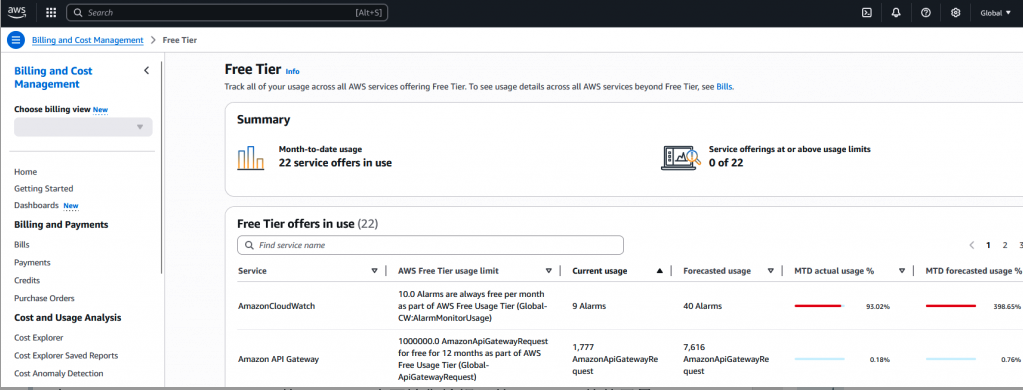Open the New badge beside Choose billing view
Screen dimensions: 1023x390
100,110
